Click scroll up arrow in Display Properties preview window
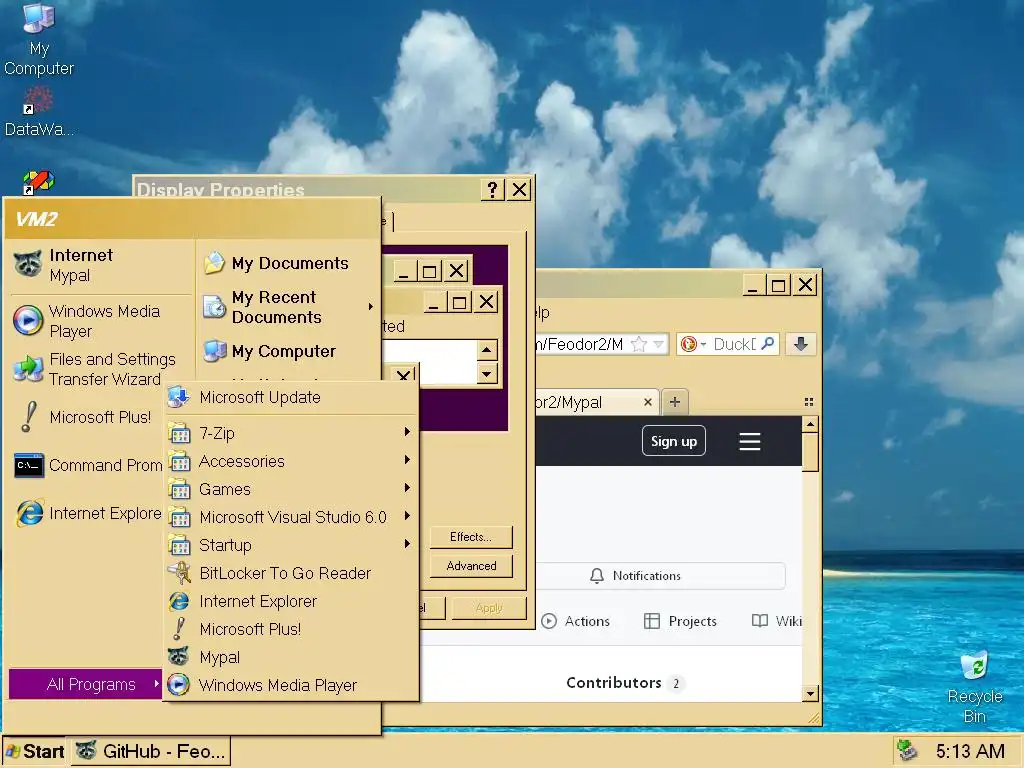Viewport: 1024px width, 768px height. 487,350
